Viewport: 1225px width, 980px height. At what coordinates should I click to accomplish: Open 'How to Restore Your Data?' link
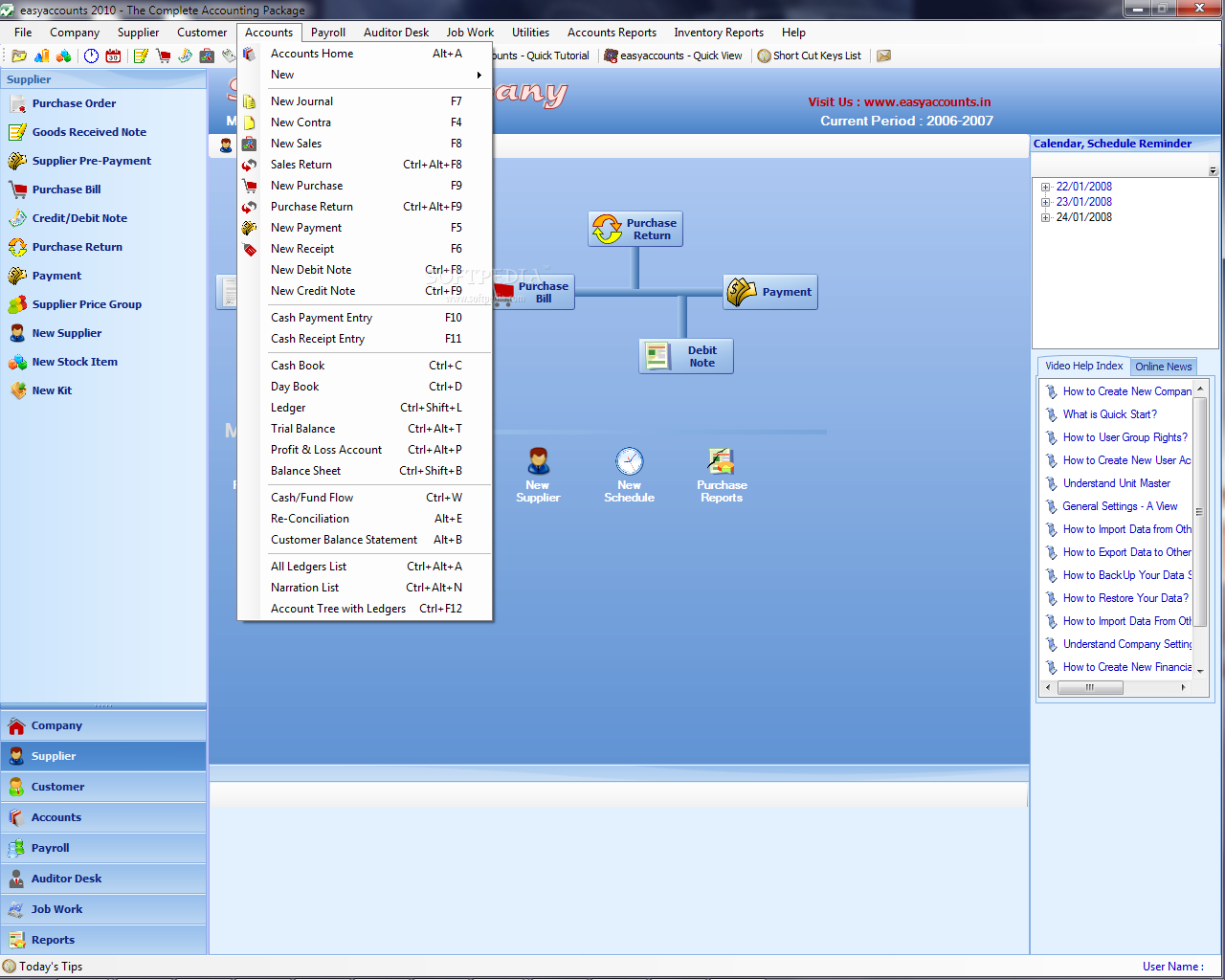tap(1125, 598)
